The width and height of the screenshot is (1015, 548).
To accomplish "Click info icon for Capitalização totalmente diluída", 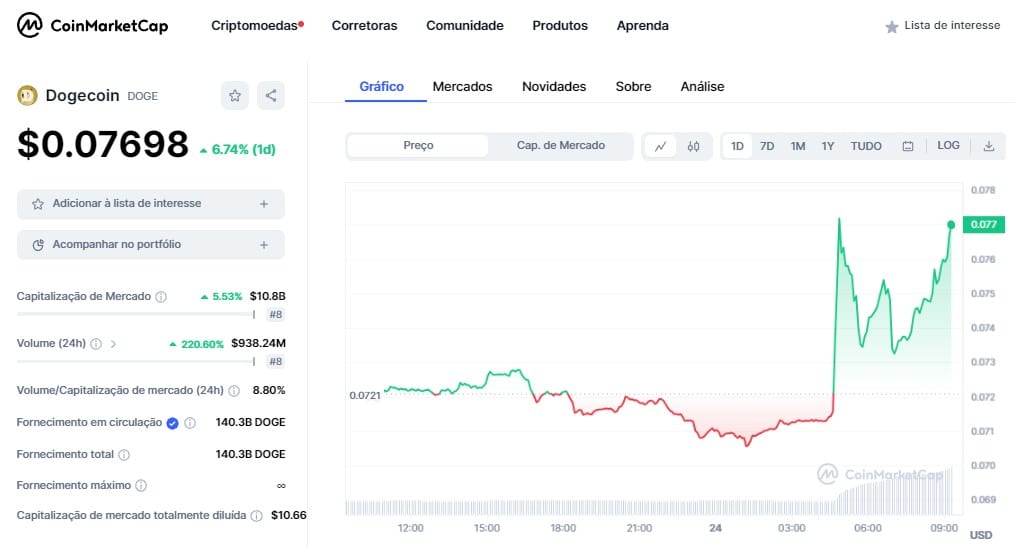I will [x=256, y=516].
